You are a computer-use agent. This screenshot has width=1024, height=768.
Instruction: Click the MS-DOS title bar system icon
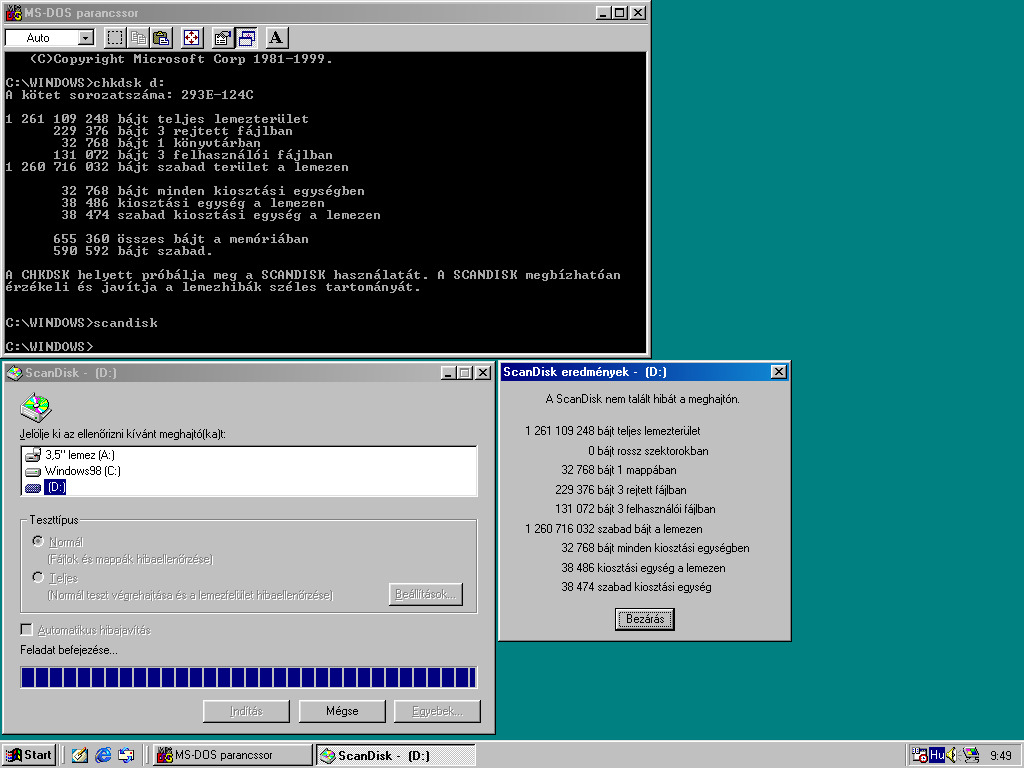pos(14,12)
